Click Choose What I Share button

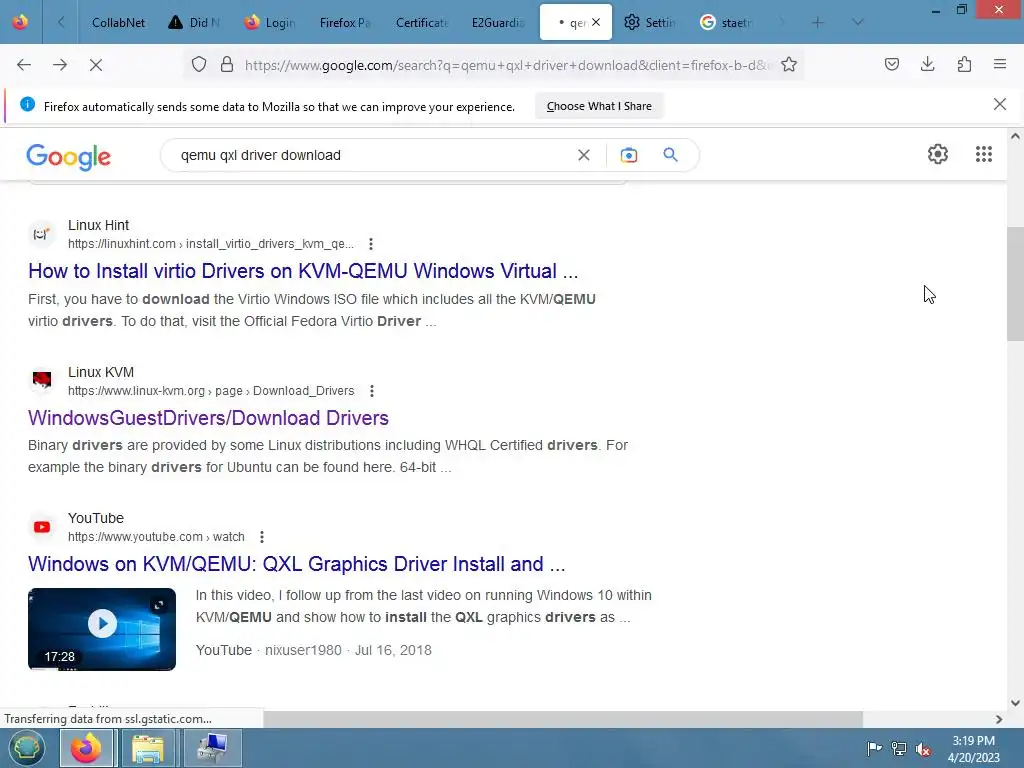click(x=599, y=106)
